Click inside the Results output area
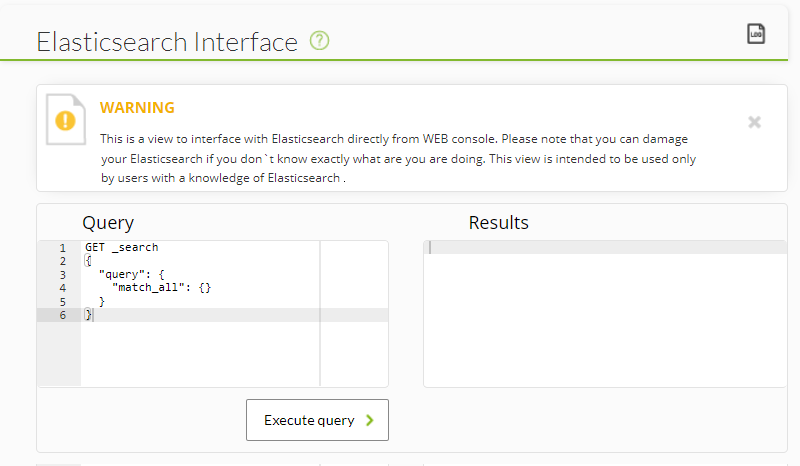This screenshot has width=800, height=466. [605, 314]
